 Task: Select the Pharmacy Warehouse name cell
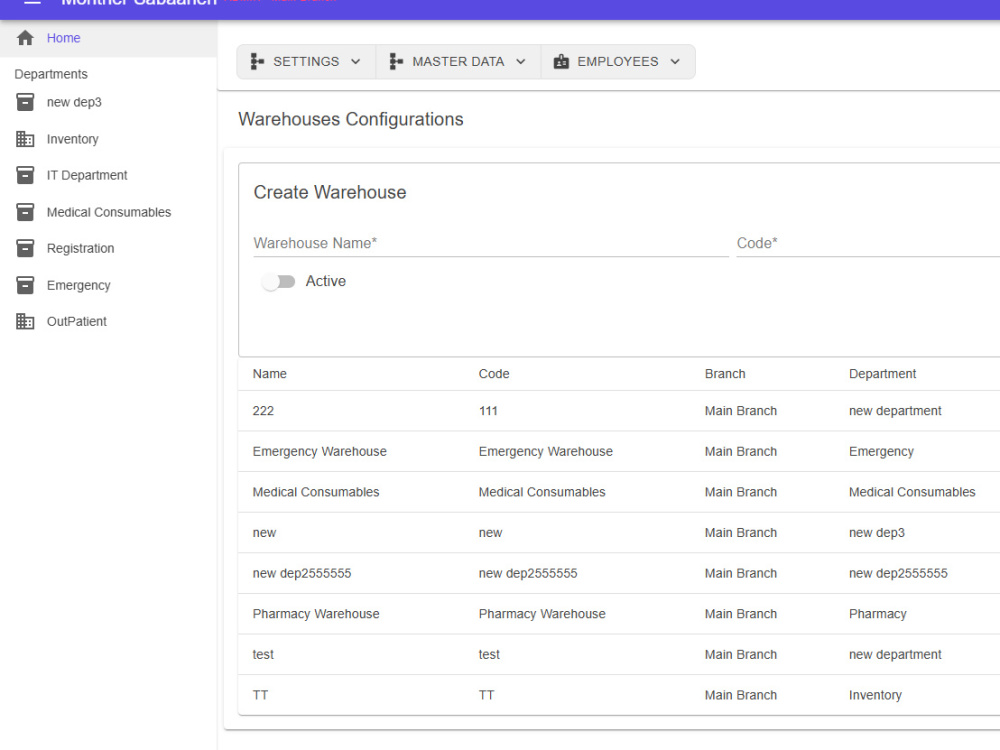tap(316, 614)
